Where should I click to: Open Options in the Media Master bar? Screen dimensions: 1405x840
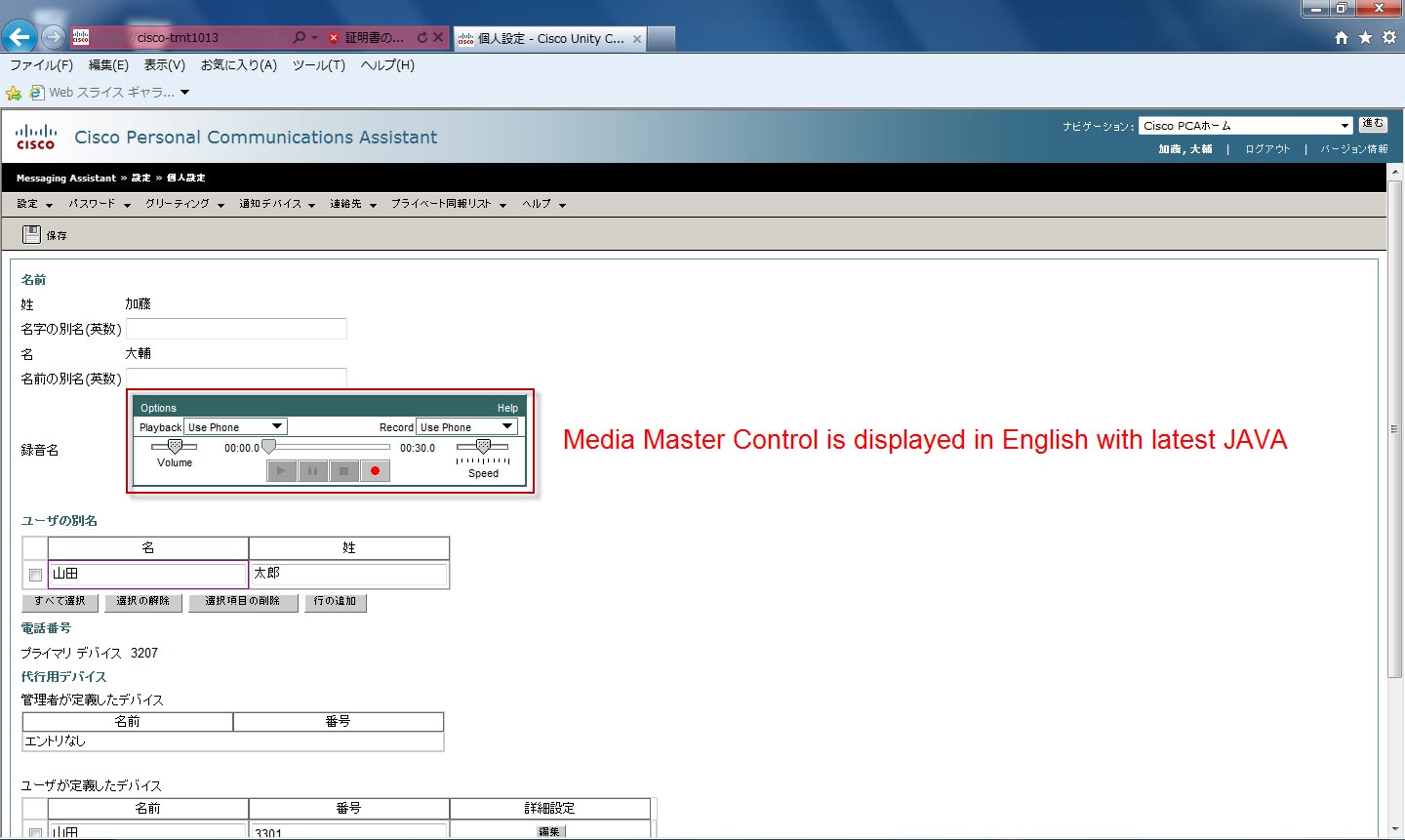[158, 408]
